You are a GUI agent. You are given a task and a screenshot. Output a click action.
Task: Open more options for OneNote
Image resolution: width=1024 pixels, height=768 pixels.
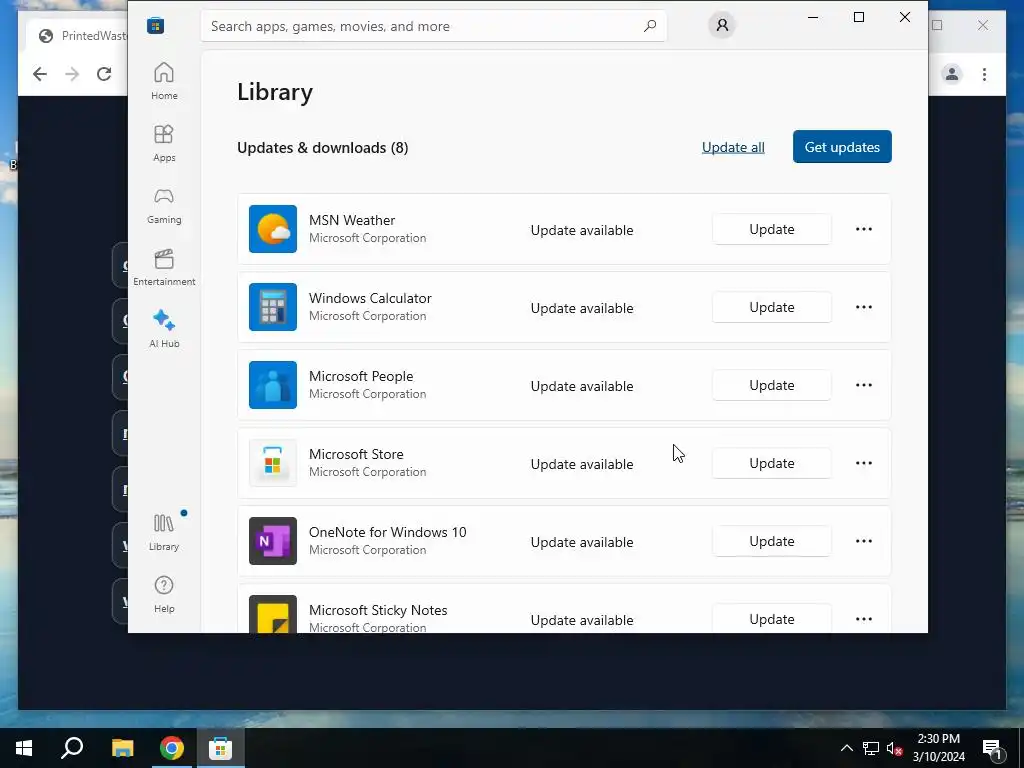tap(864, 541)
